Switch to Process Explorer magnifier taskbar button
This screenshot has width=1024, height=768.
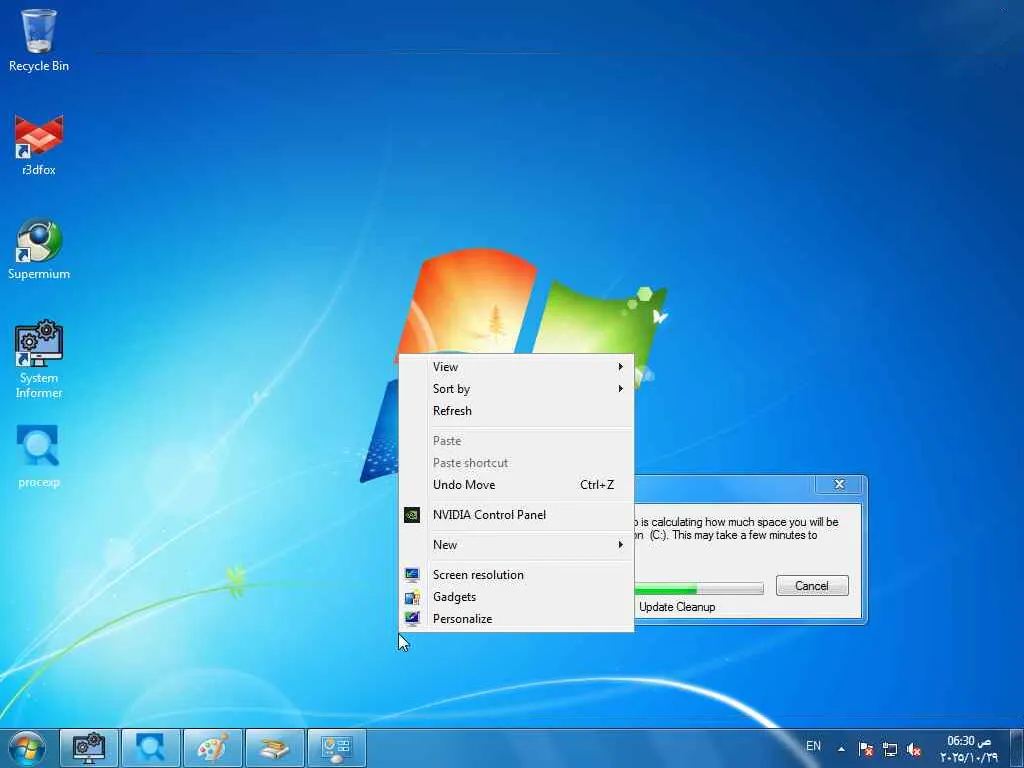151,748
